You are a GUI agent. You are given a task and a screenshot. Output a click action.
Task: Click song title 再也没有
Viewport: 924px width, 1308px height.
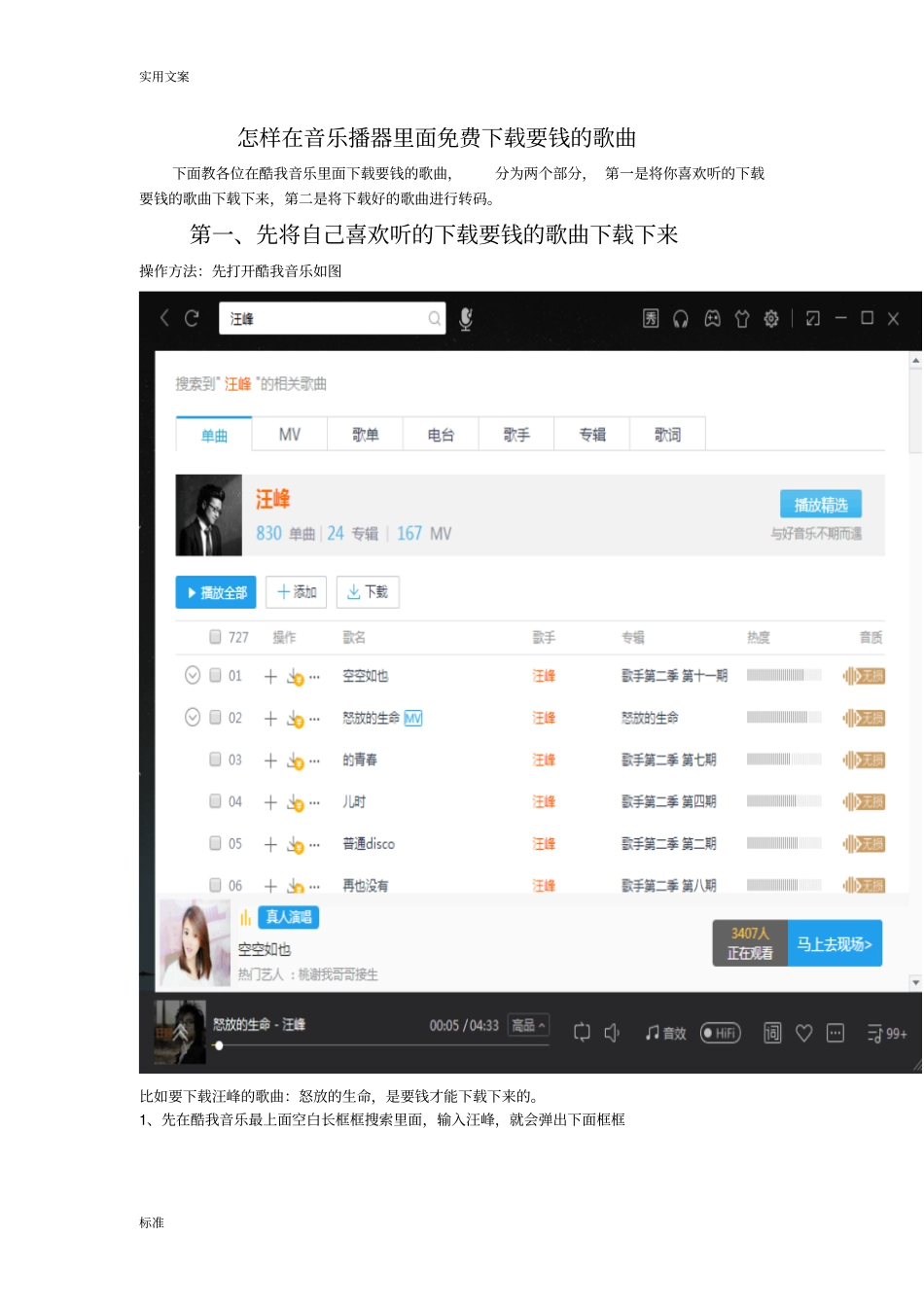click(366, 886)
